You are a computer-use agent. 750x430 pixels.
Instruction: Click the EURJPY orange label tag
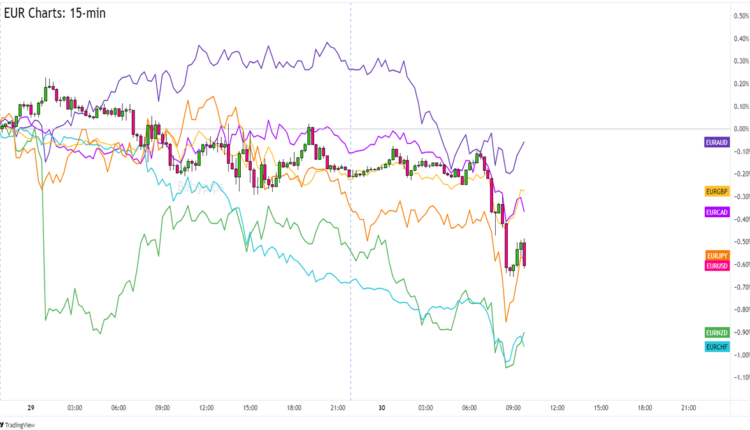point(716,256)
